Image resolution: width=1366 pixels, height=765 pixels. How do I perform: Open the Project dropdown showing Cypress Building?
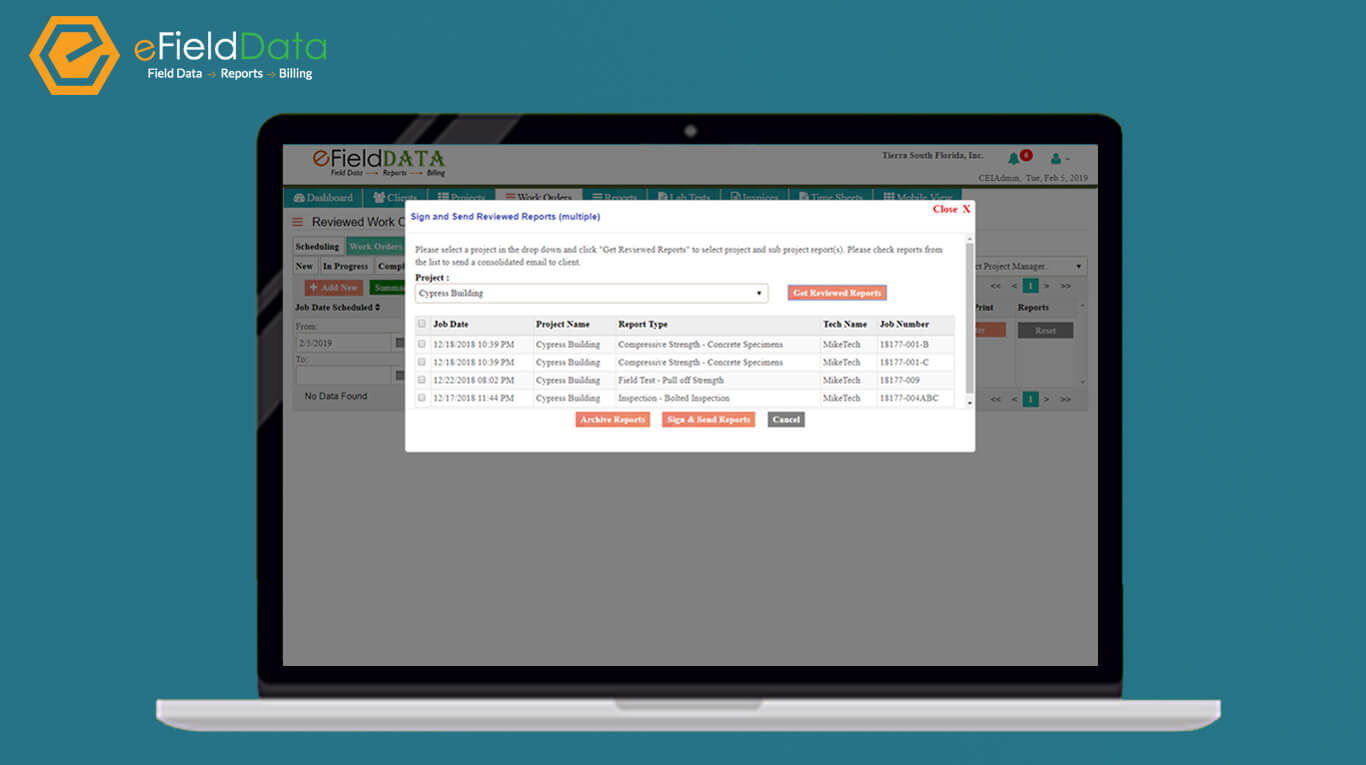click(592, 293)
